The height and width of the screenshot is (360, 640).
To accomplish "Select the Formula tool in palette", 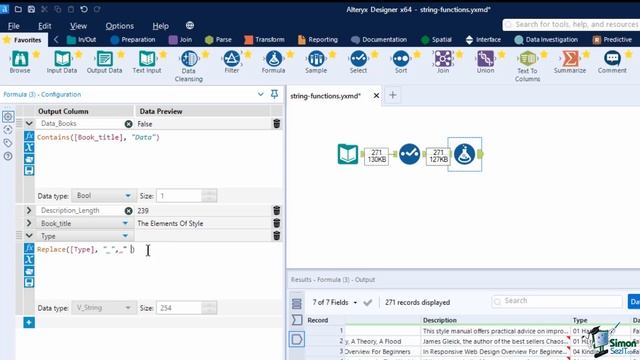I will click(x=273, y=62).
